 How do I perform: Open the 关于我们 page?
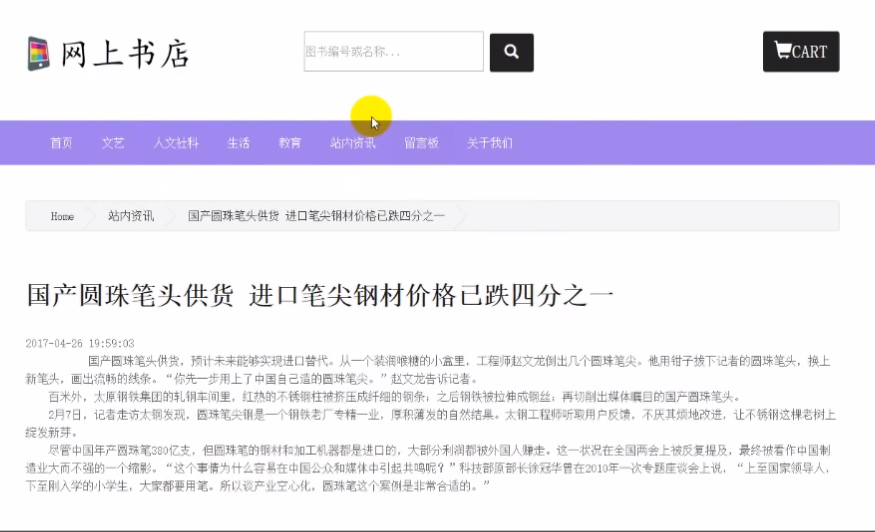point(489,143)
